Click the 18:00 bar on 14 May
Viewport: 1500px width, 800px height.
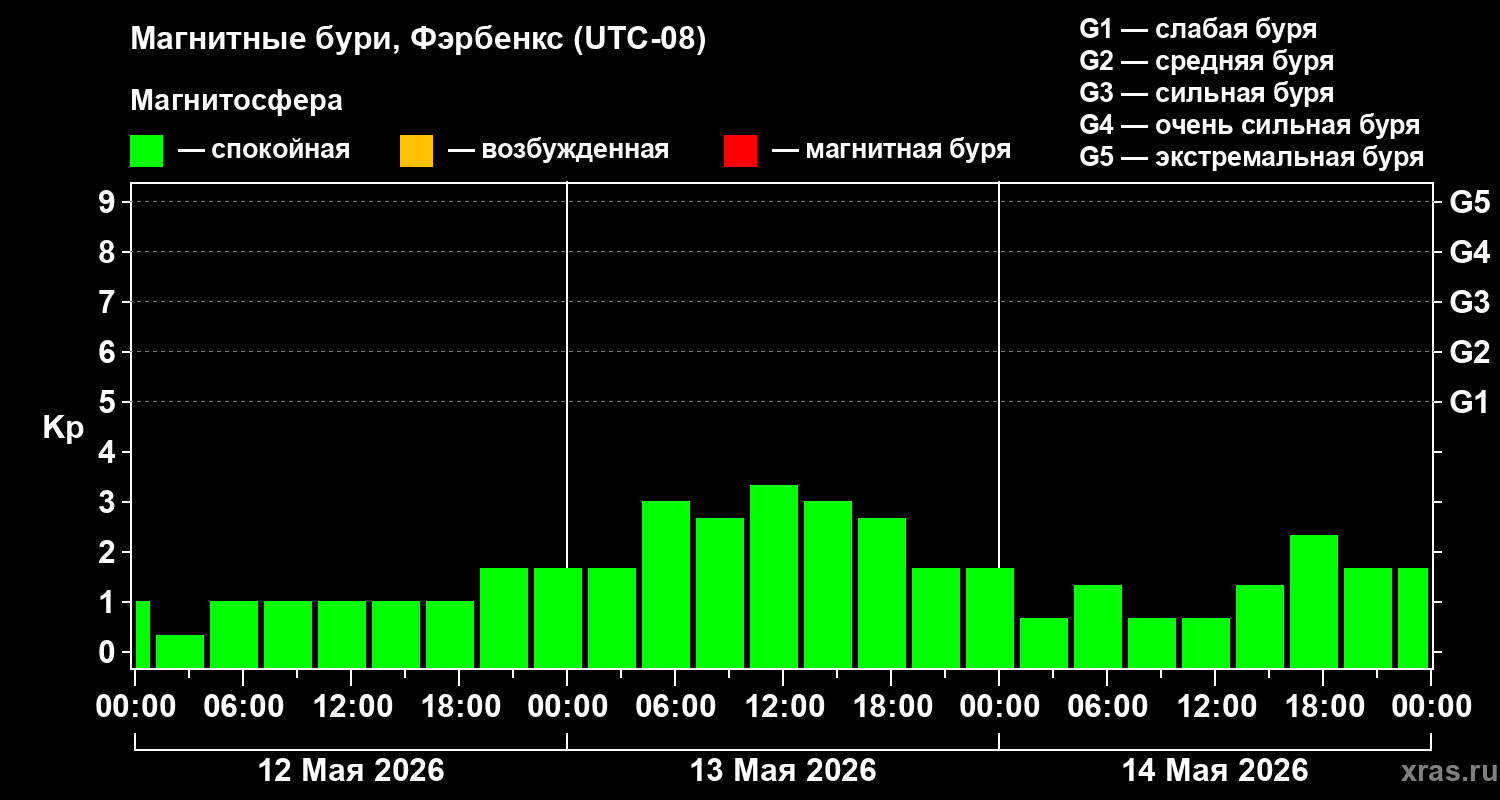click(x=1314, y=601)
